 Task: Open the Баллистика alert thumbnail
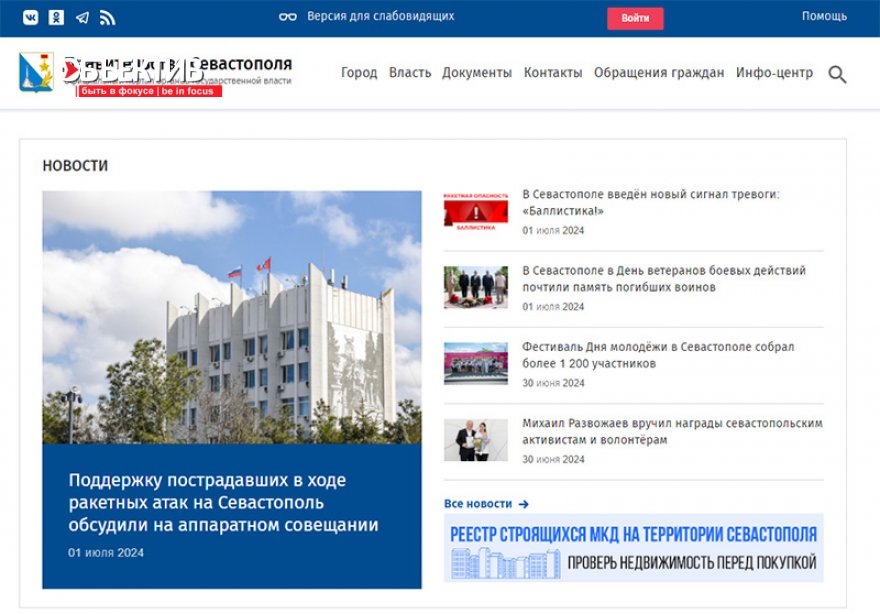[476, 210]
